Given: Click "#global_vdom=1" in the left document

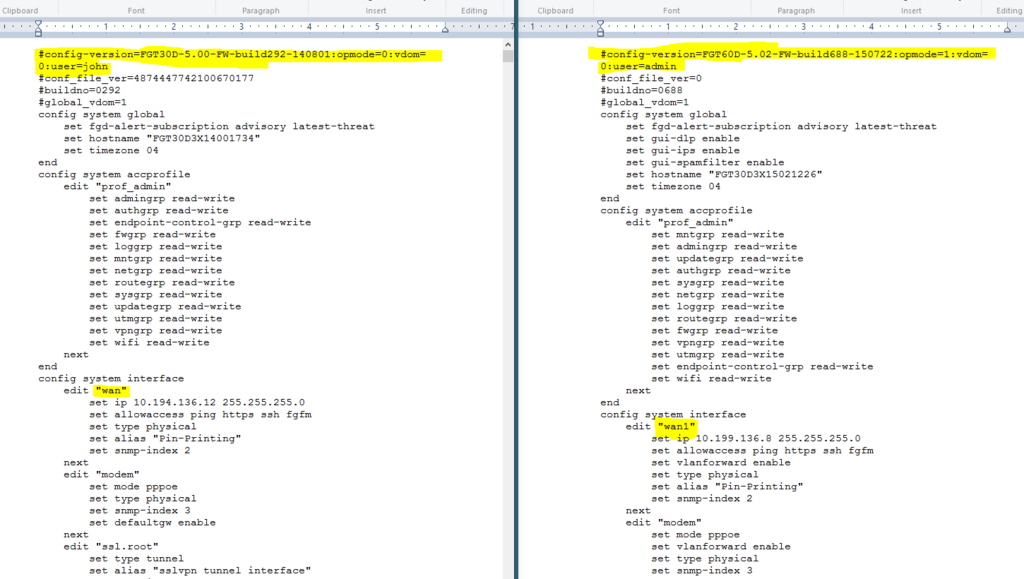Looking at the screenshot, I should pos(82,102).
